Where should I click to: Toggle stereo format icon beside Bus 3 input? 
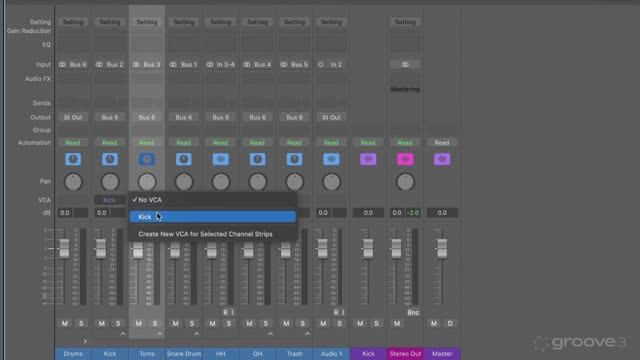[136, 64]
